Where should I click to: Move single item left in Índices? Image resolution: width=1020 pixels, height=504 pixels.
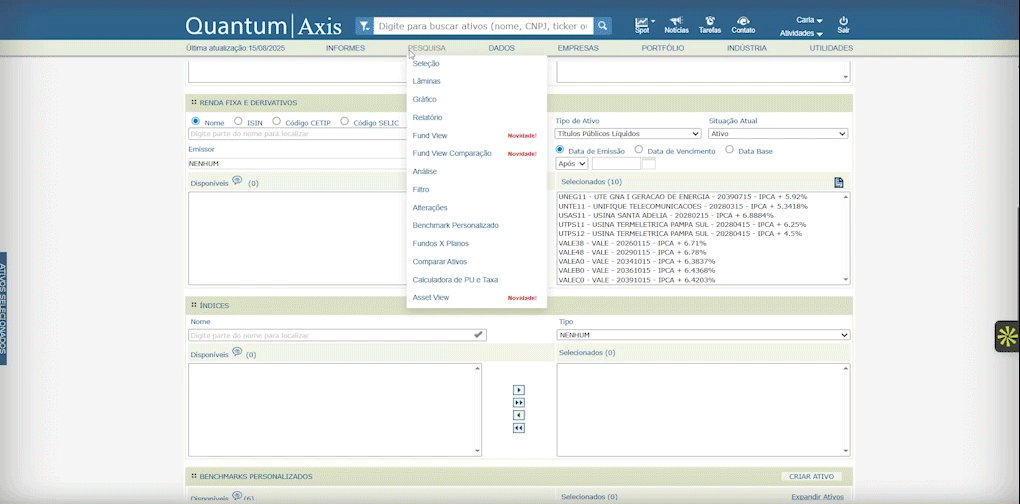click(x=518, y=415)
